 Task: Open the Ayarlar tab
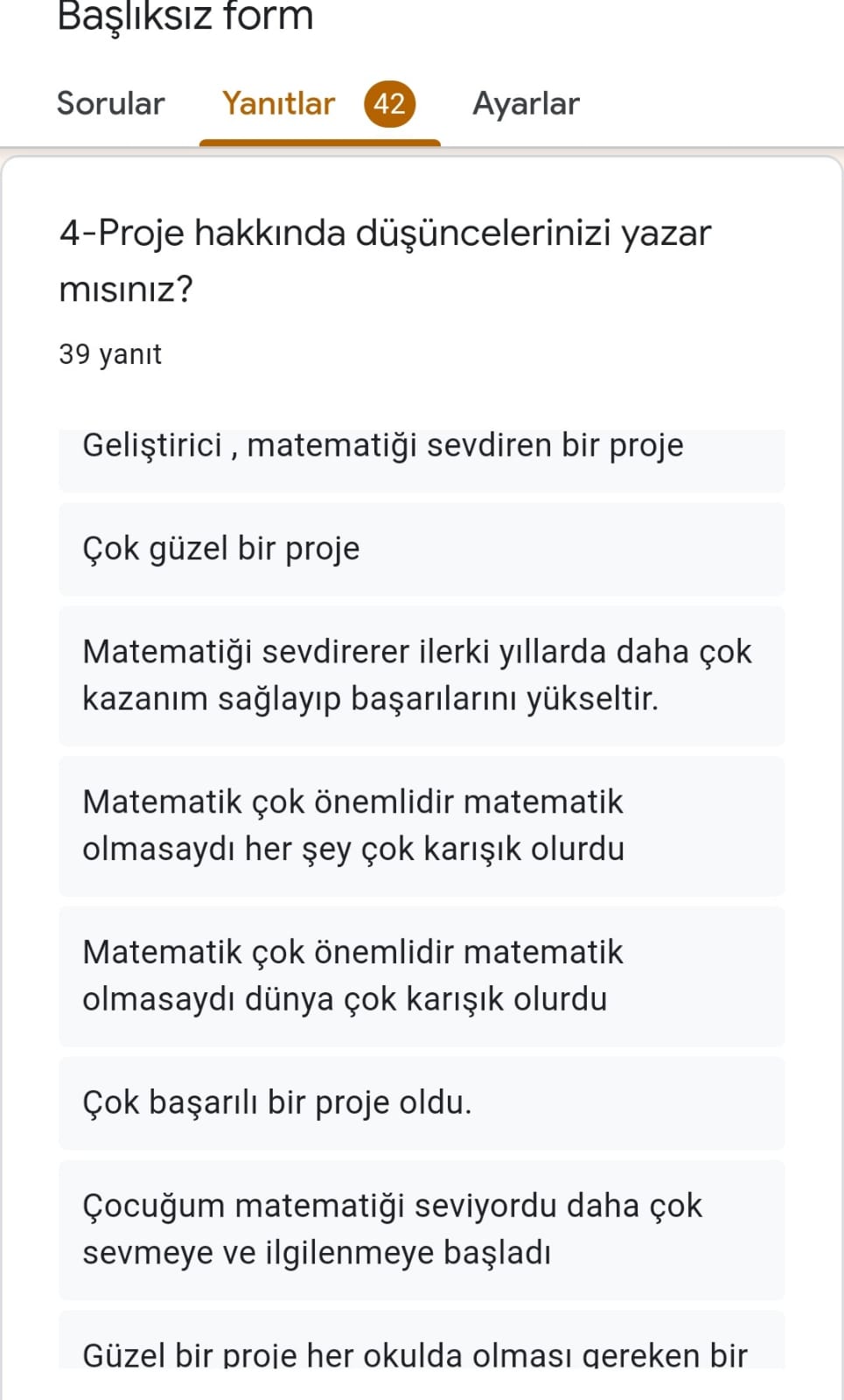[525, 103]
